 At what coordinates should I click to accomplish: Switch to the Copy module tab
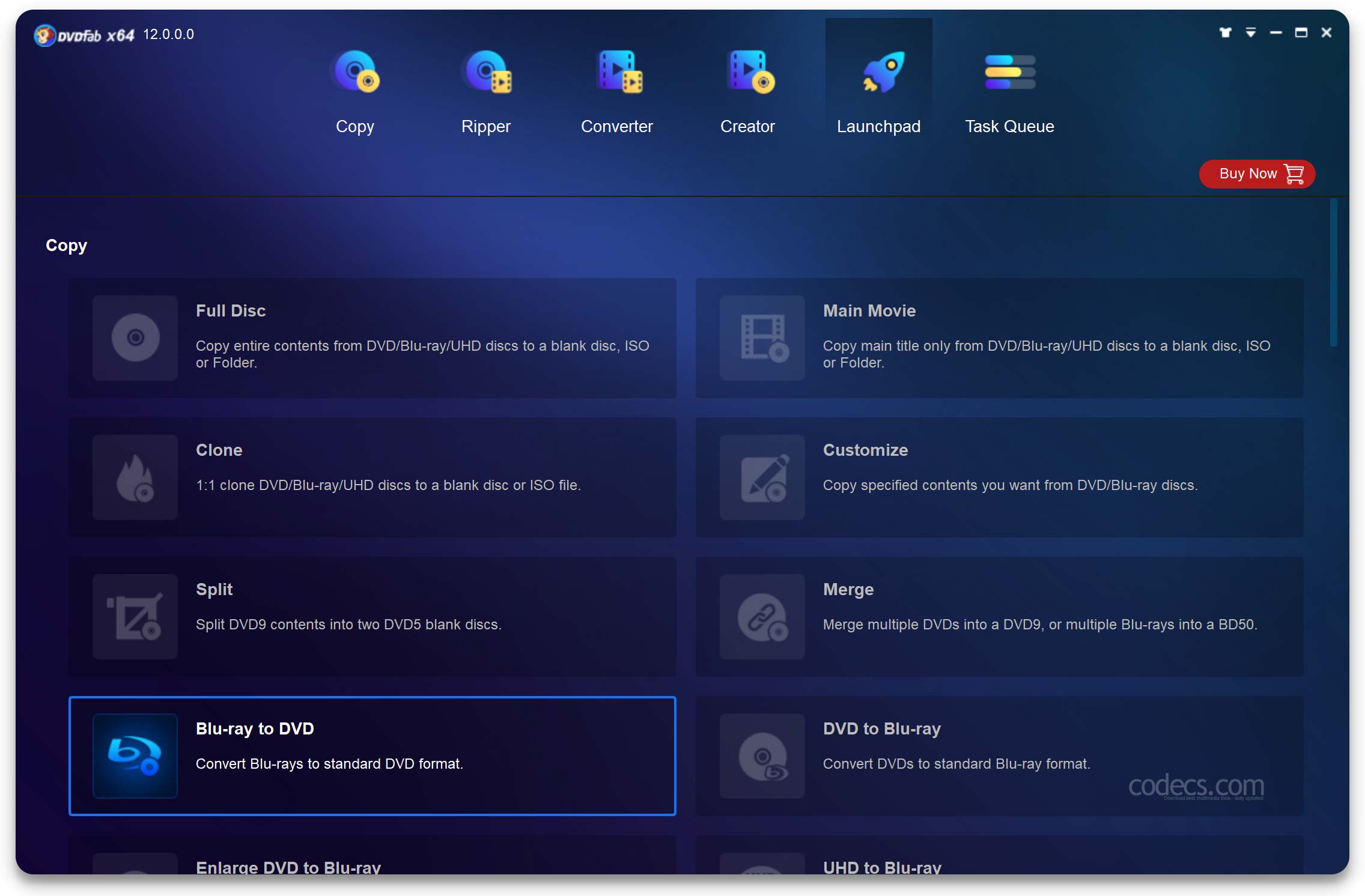[354, 91]
